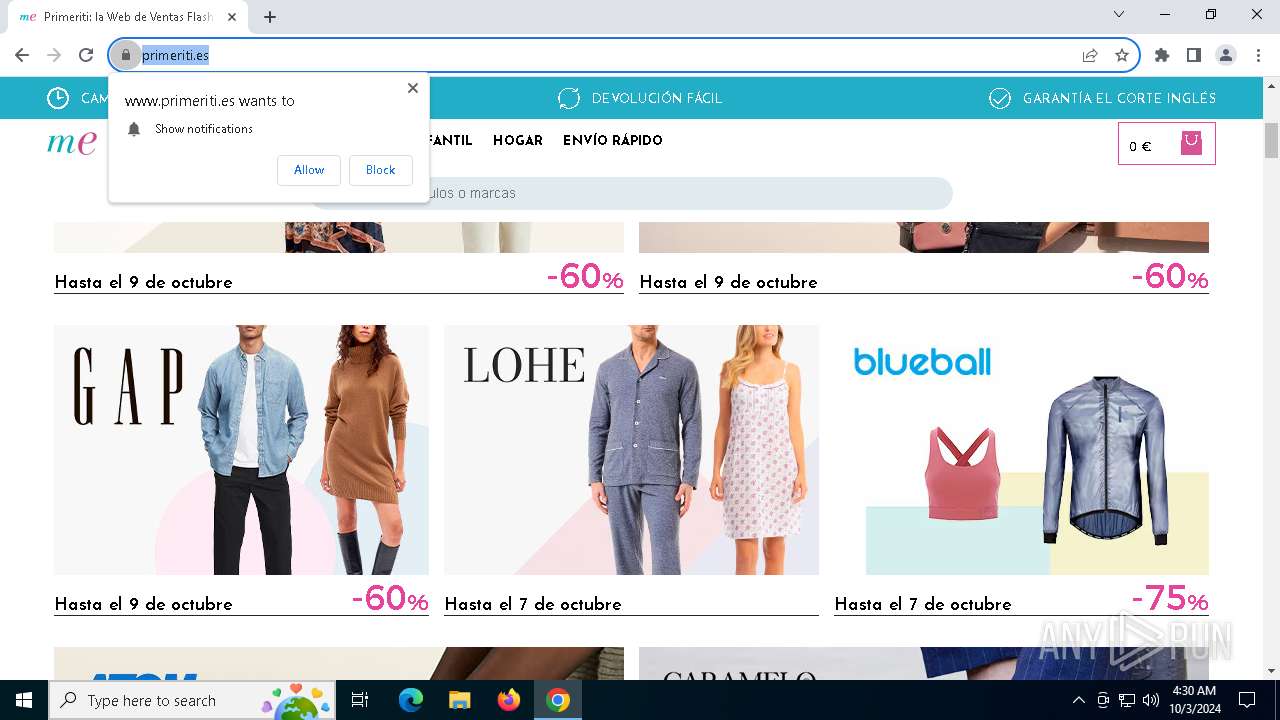Click the GARANTÍA EL CORTE INGLÉS link
This screenshot has height=720, width=1280.
coord(1119,98)
